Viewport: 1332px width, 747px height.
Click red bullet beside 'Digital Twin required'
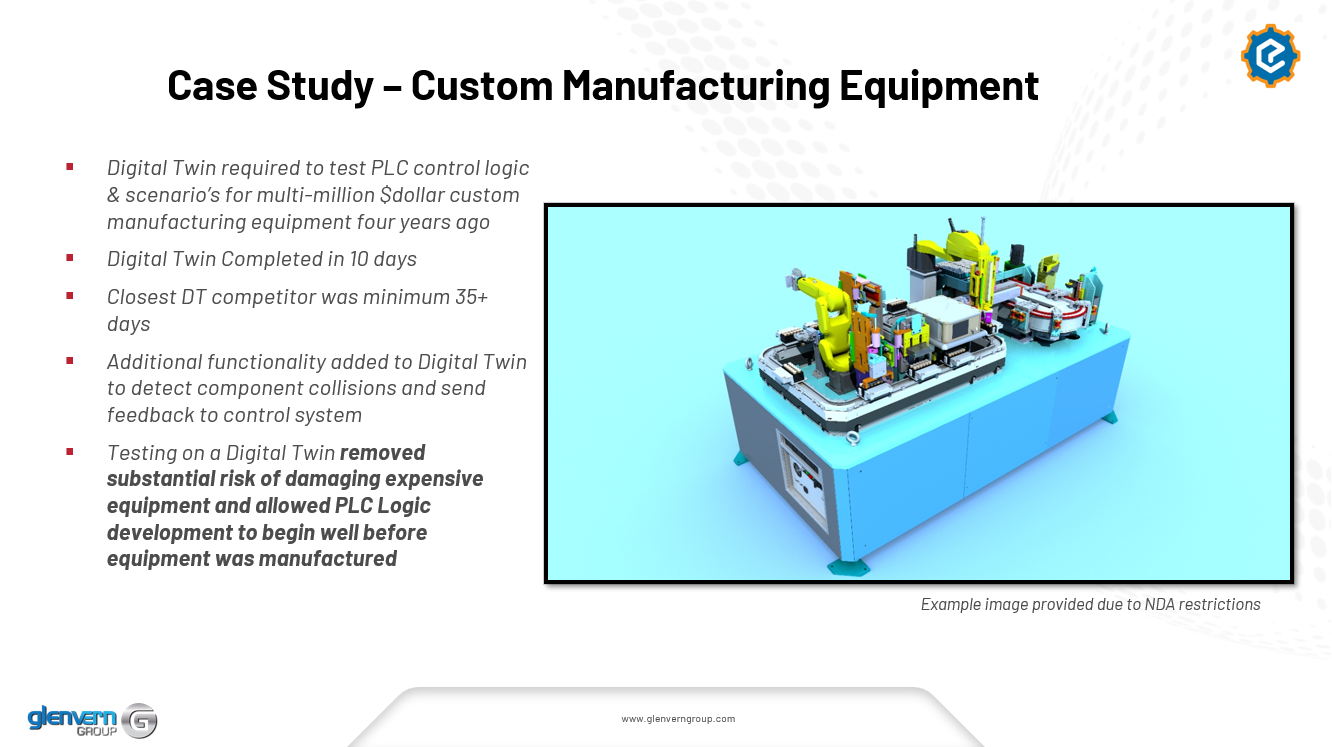click(70, 167)
